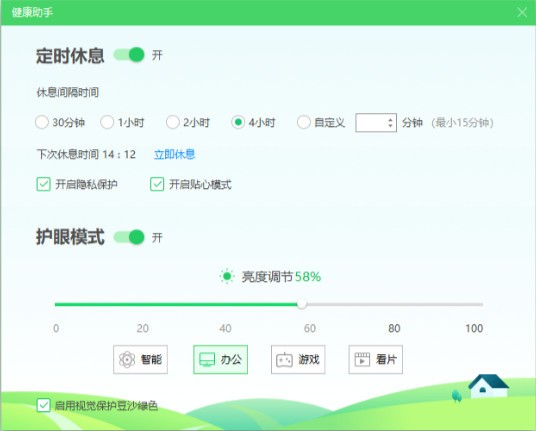Select the 30分钟 rest interval
The height and width of the screenshot is (431, 536).
(42, 122)
